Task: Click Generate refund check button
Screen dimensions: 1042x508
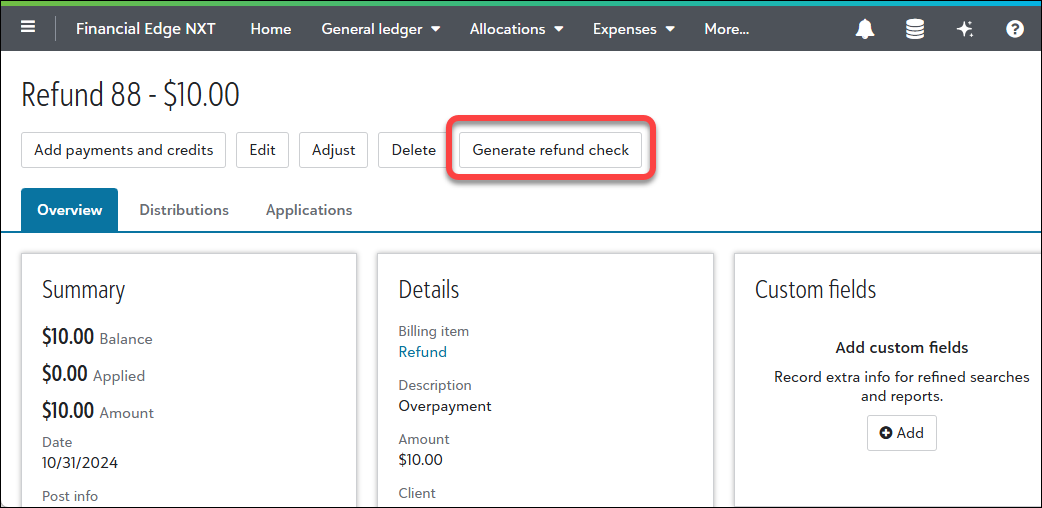Action: pyautogui.click(x=550, y=150)
